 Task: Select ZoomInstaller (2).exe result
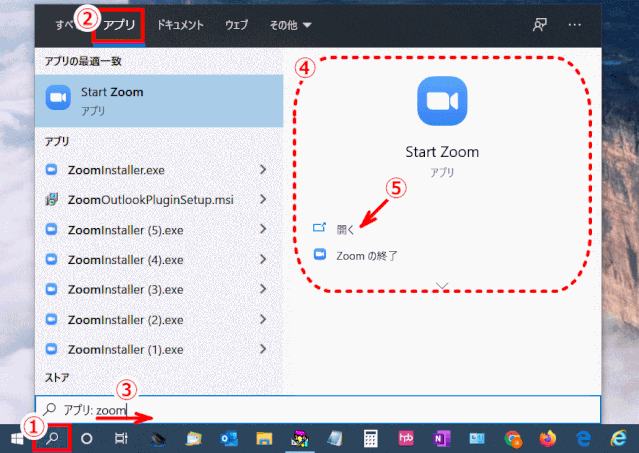(159, 319)
